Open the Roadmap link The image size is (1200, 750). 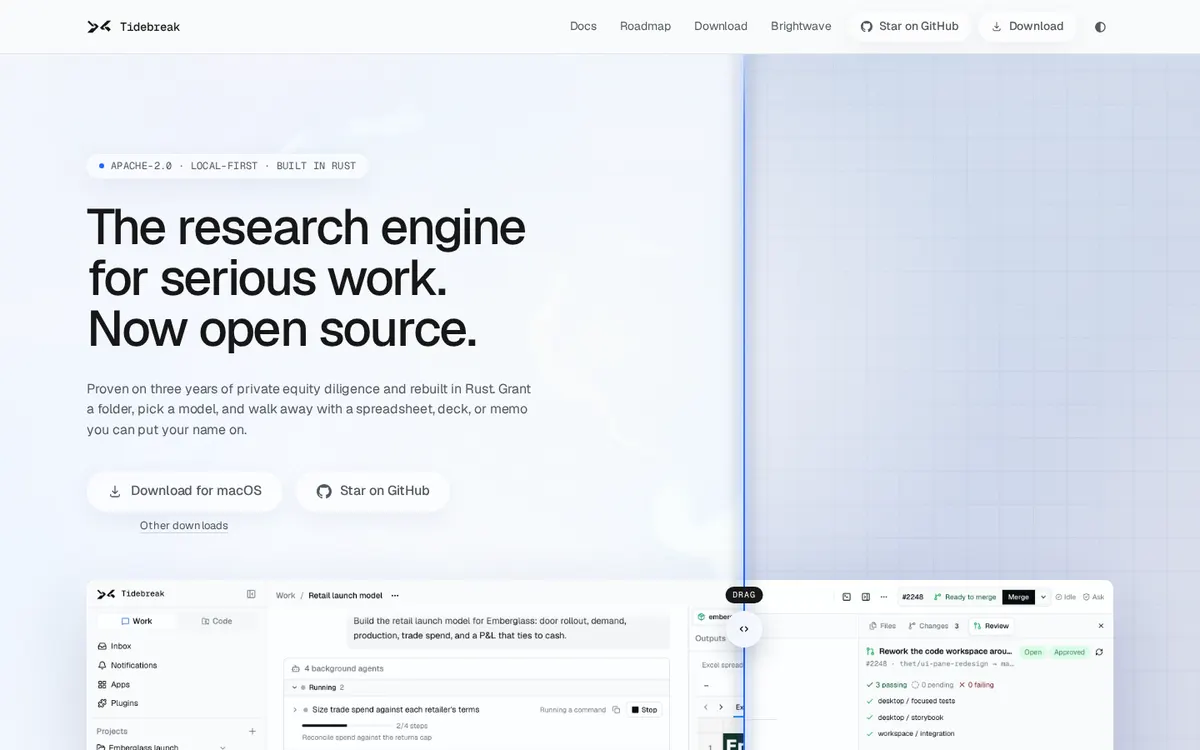pos(645,27)
